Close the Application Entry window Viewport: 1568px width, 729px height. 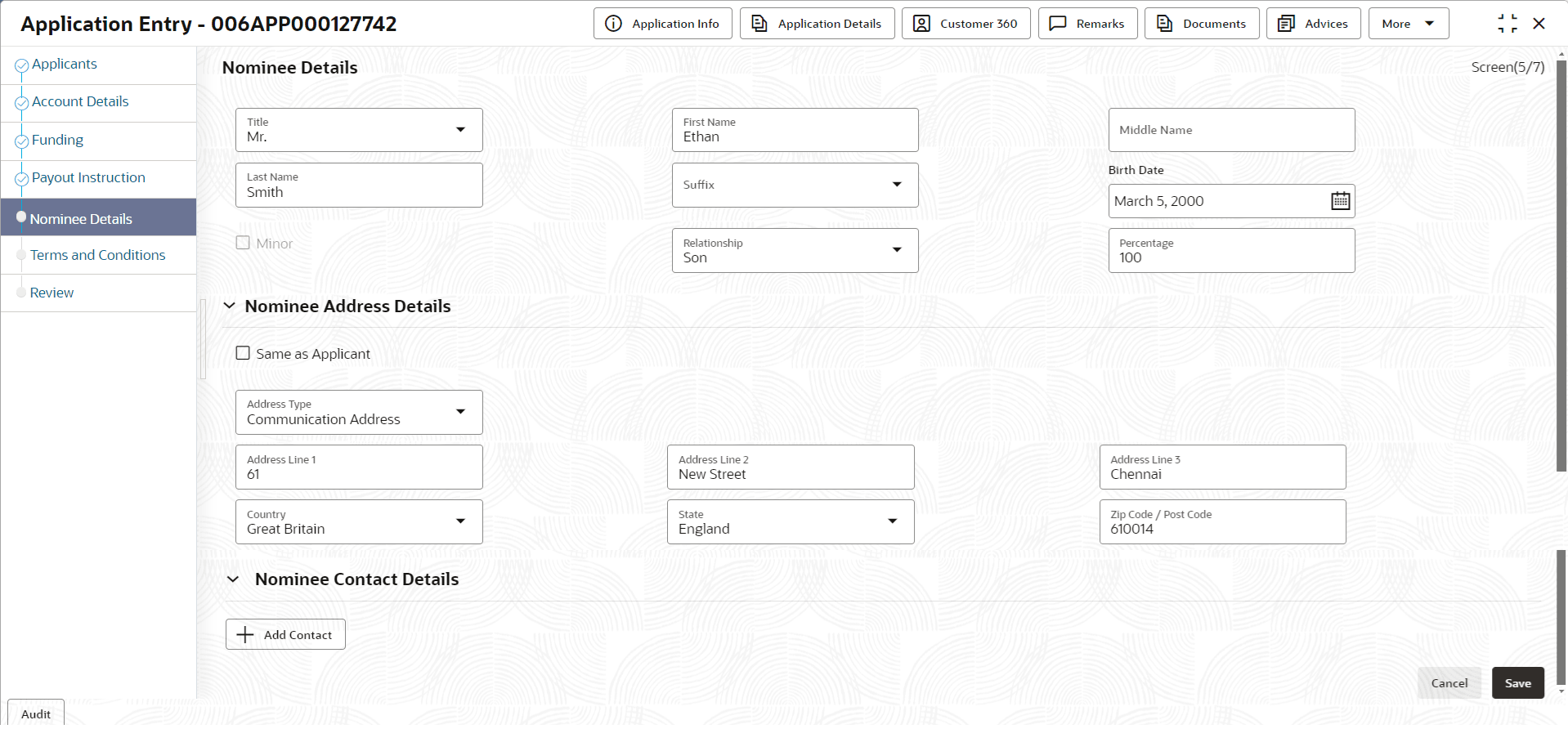(x=1539, y=24)
